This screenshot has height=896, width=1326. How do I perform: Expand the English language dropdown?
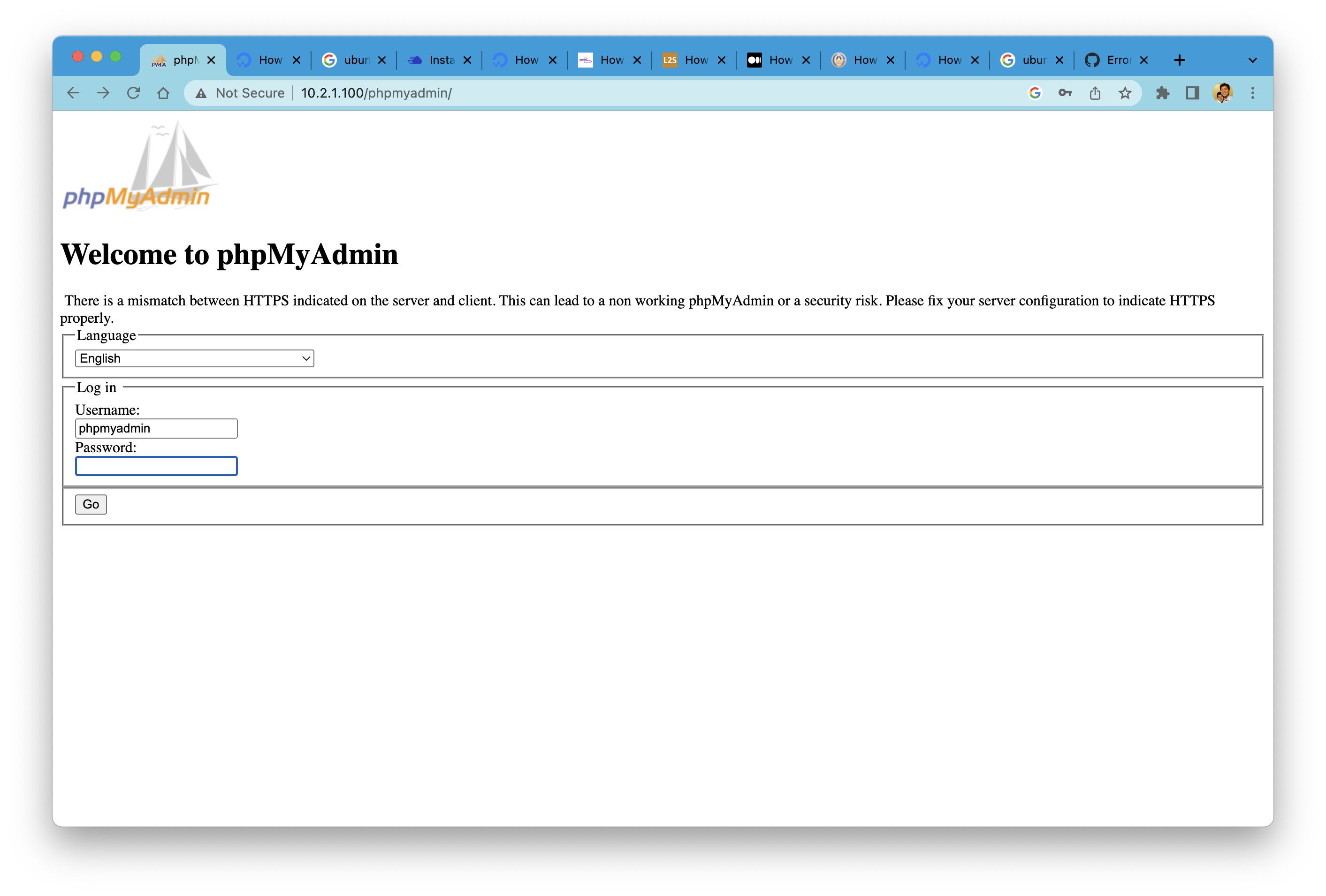pos(194,358)
